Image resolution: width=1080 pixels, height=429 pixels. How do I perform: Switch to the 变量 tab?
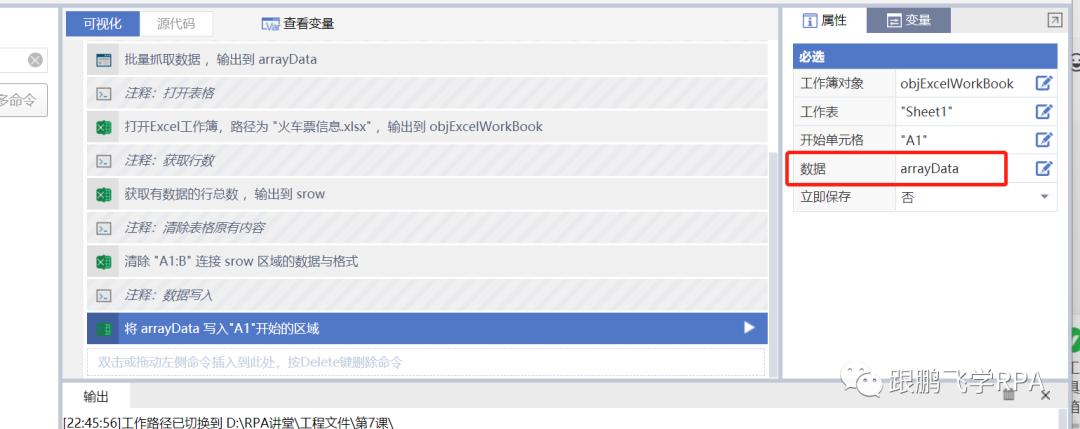[908, 21]
